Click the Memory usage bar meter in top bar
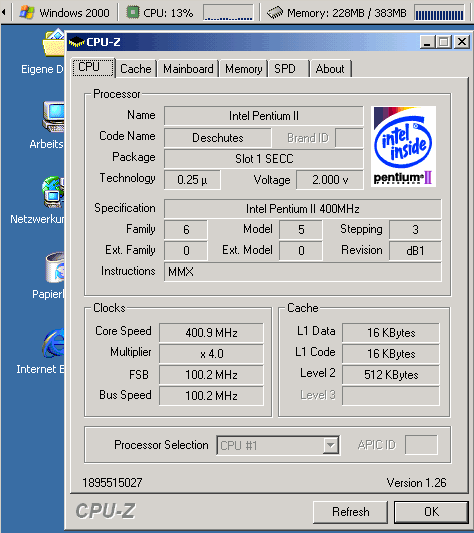The width and height of the screenshot is (474, 533). pos(439,13)
